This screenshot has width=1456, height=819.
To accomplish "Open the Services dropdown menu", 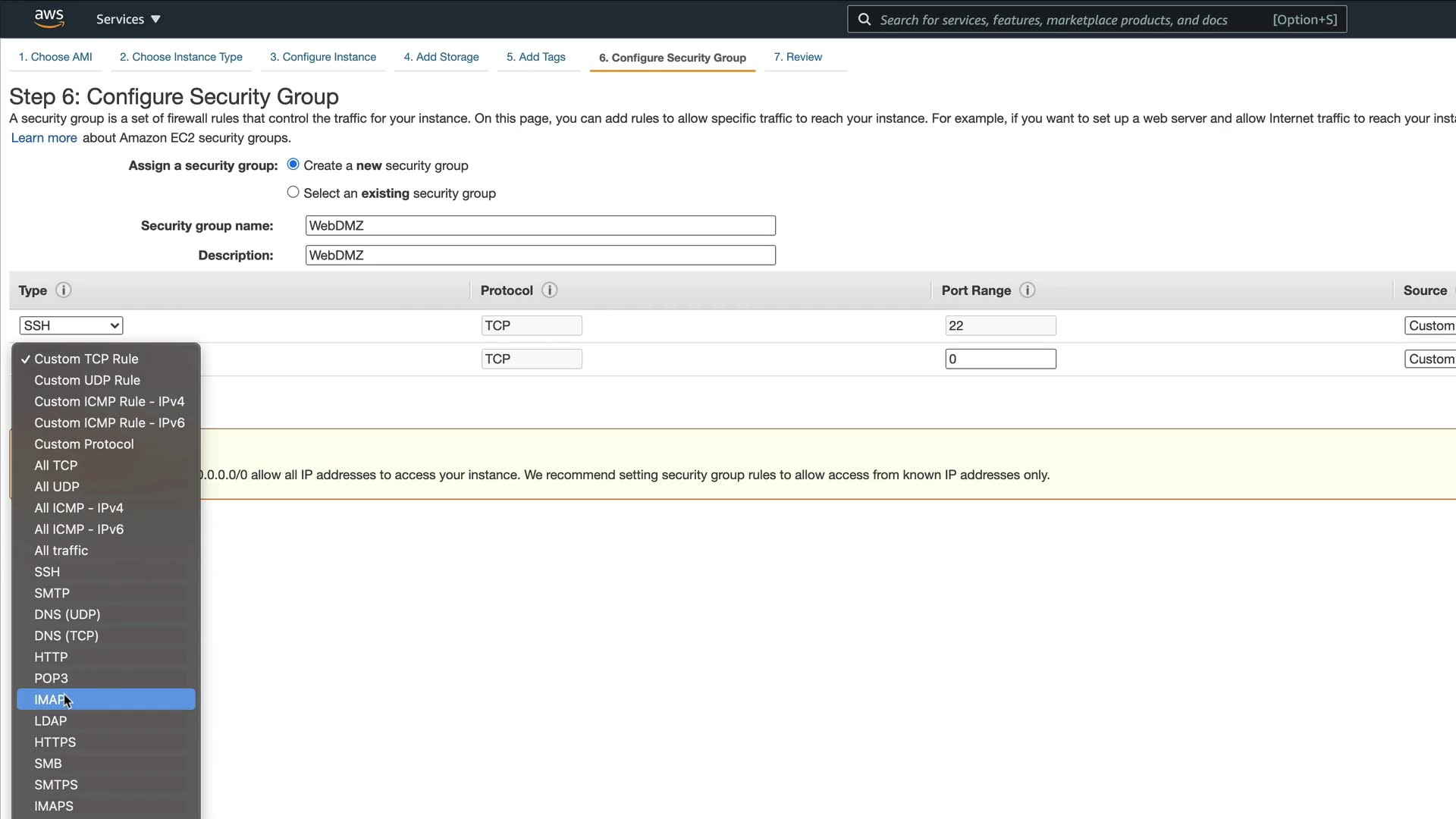I will coord(128,19).
